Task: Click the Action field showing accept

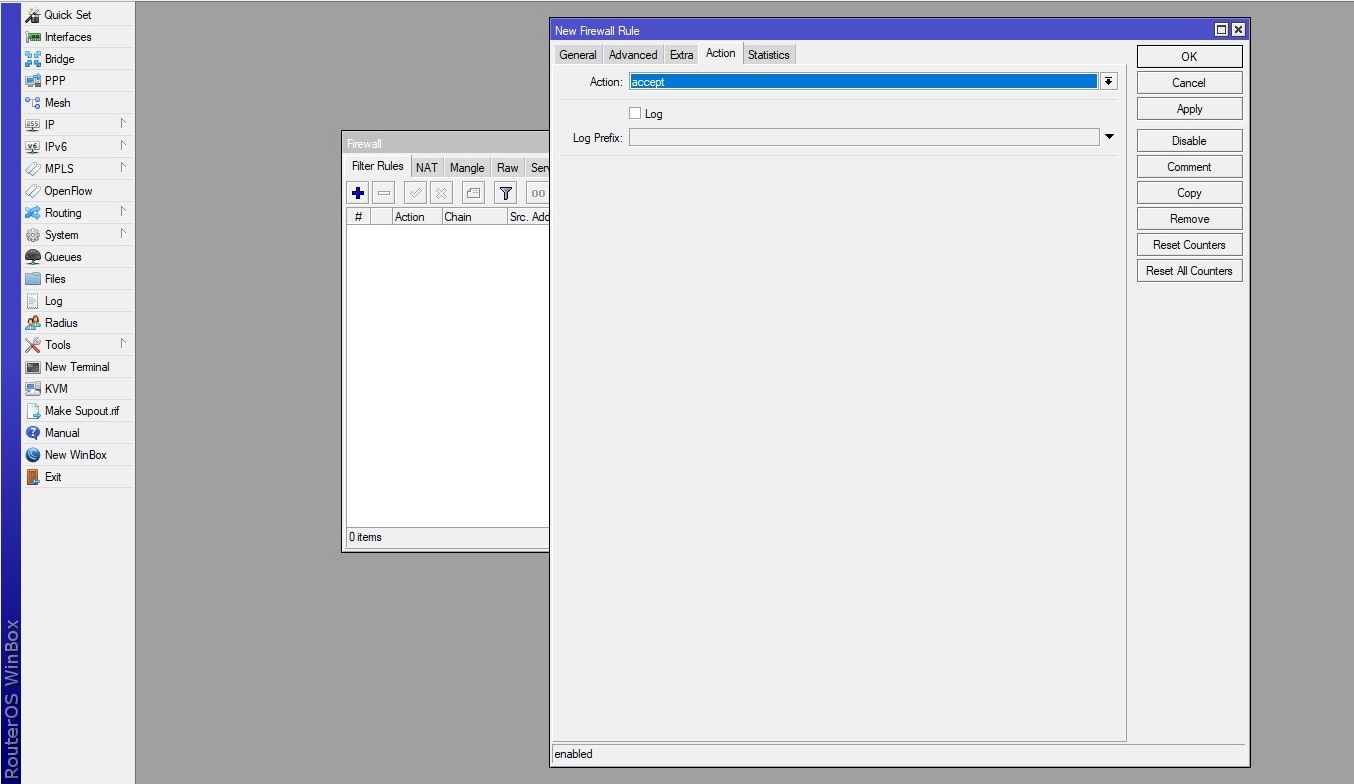Action: coord(863,82)
